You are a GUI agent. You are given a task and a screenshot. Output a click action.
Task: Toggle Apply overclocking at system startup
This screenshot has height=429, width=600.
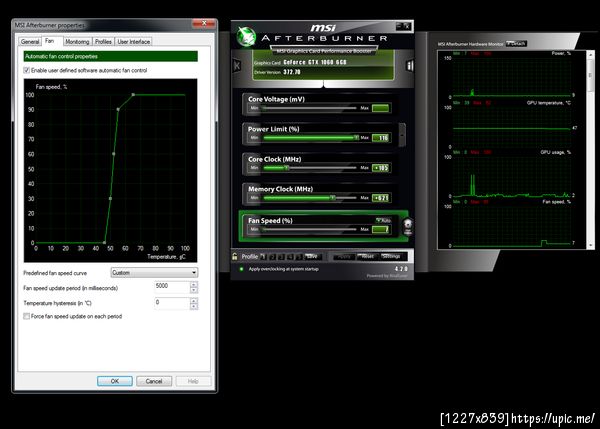pos(241,269)
